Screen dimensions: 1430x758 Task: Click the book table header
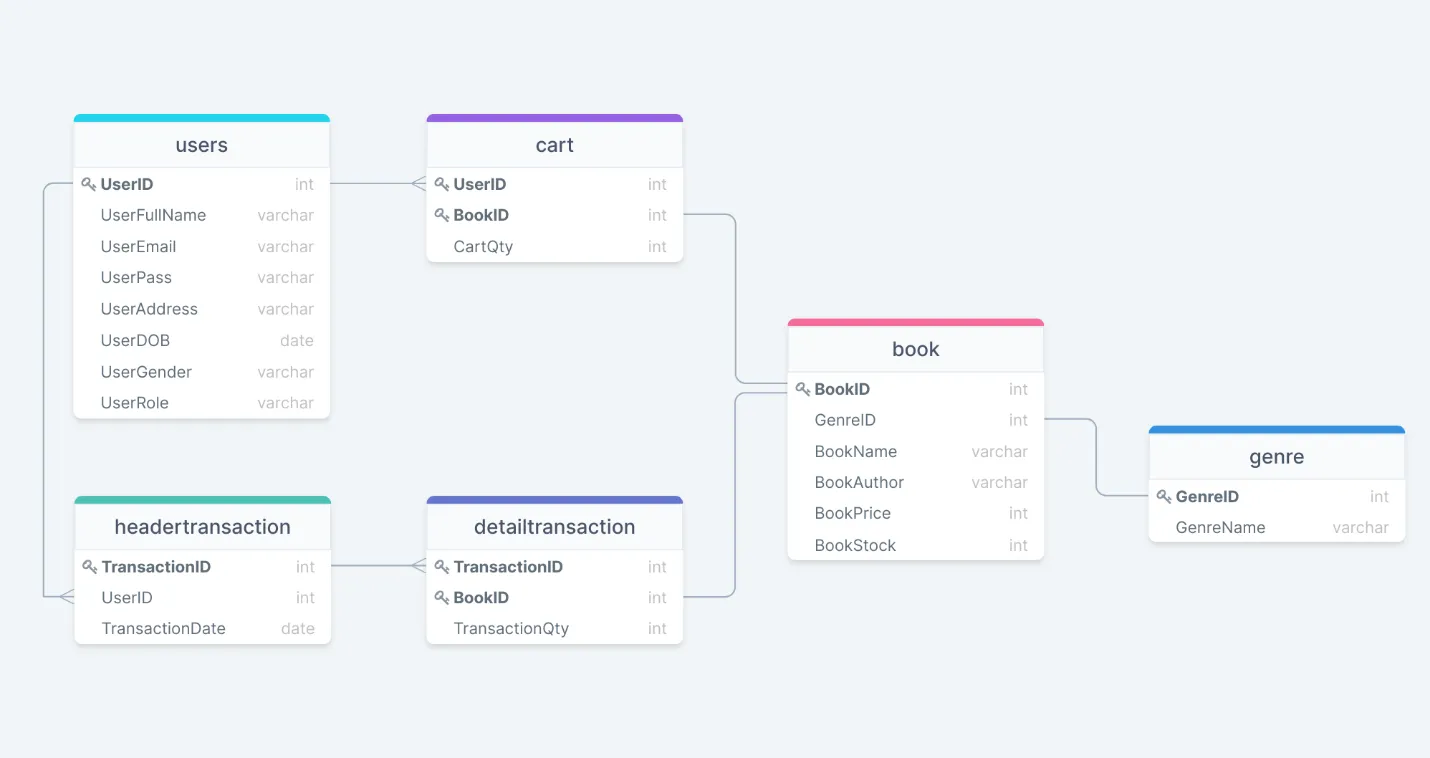[x=915, y=349]
